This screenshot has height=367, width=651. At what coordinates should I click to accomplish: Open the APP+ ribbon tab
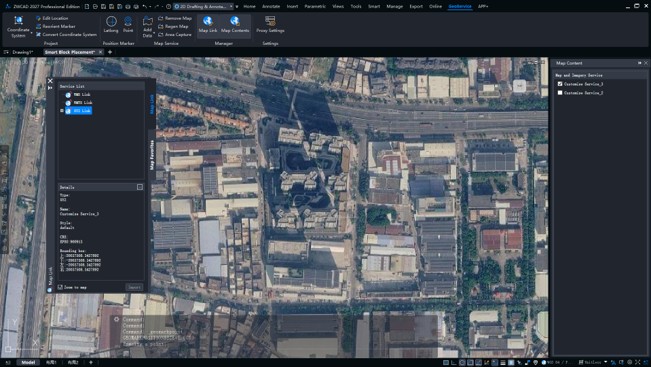(x=483, y=6)
